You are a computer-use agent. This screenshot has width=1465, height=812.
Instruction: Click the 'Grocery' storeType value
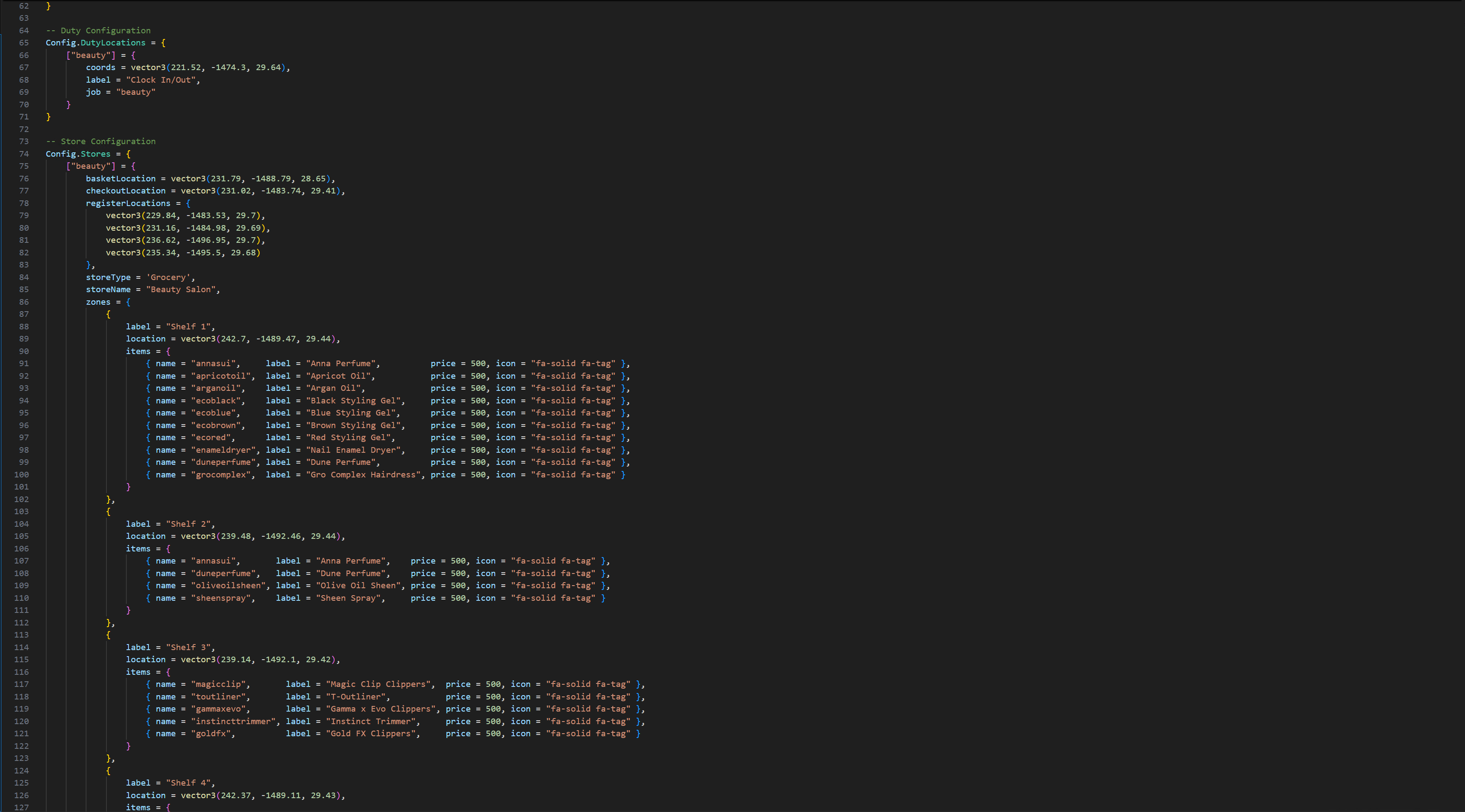[168, 277]
